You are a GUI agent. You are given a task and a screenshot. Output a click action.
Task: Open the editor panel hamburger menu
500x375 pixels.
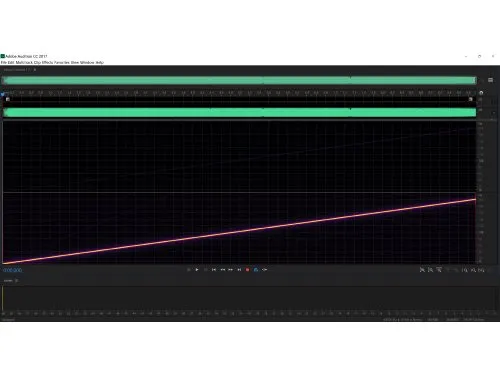(490, 80)
